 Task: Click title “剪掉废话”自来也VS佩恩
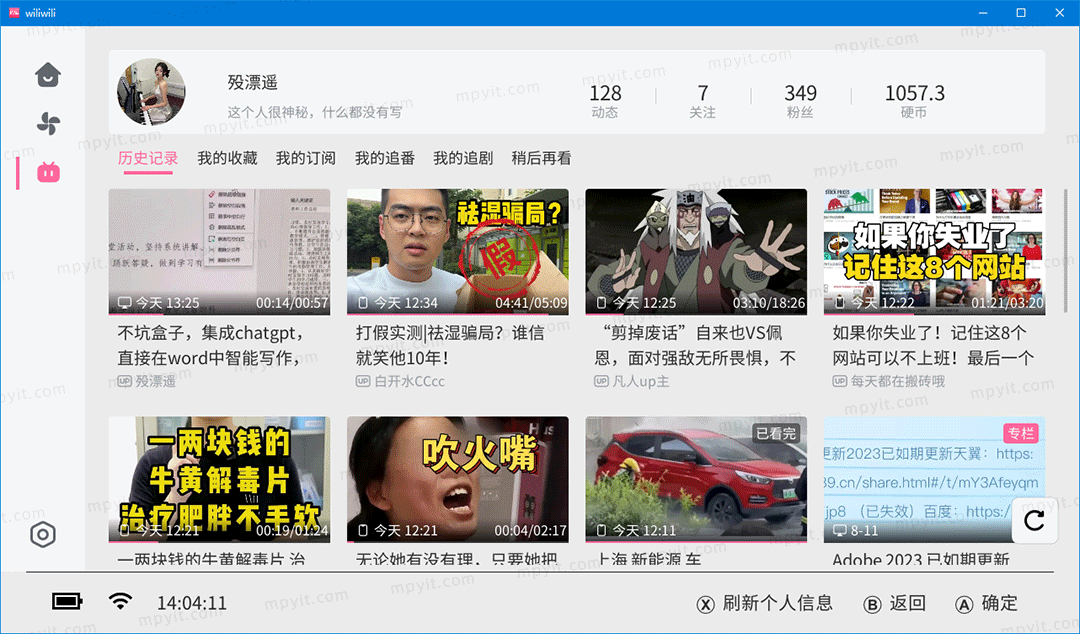(695, 345)
